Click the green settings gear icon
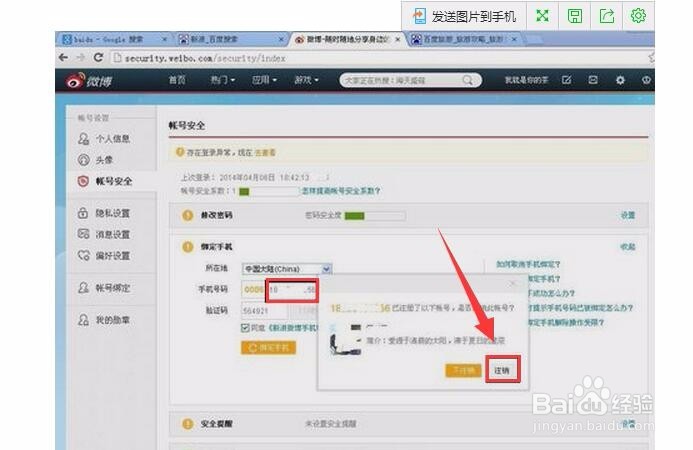 638,16
